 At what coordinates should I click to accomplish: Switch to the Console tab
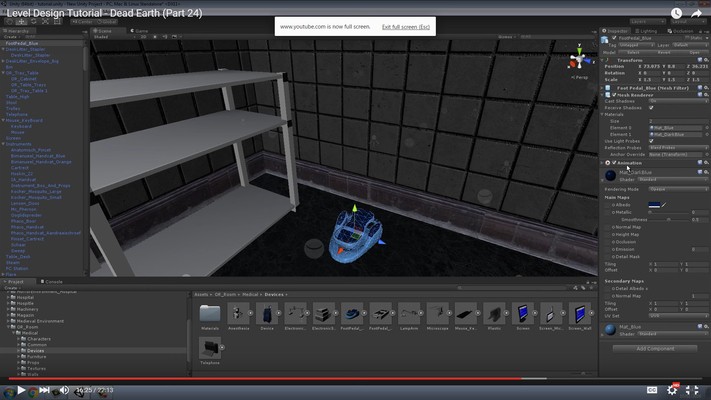[51, 282]
